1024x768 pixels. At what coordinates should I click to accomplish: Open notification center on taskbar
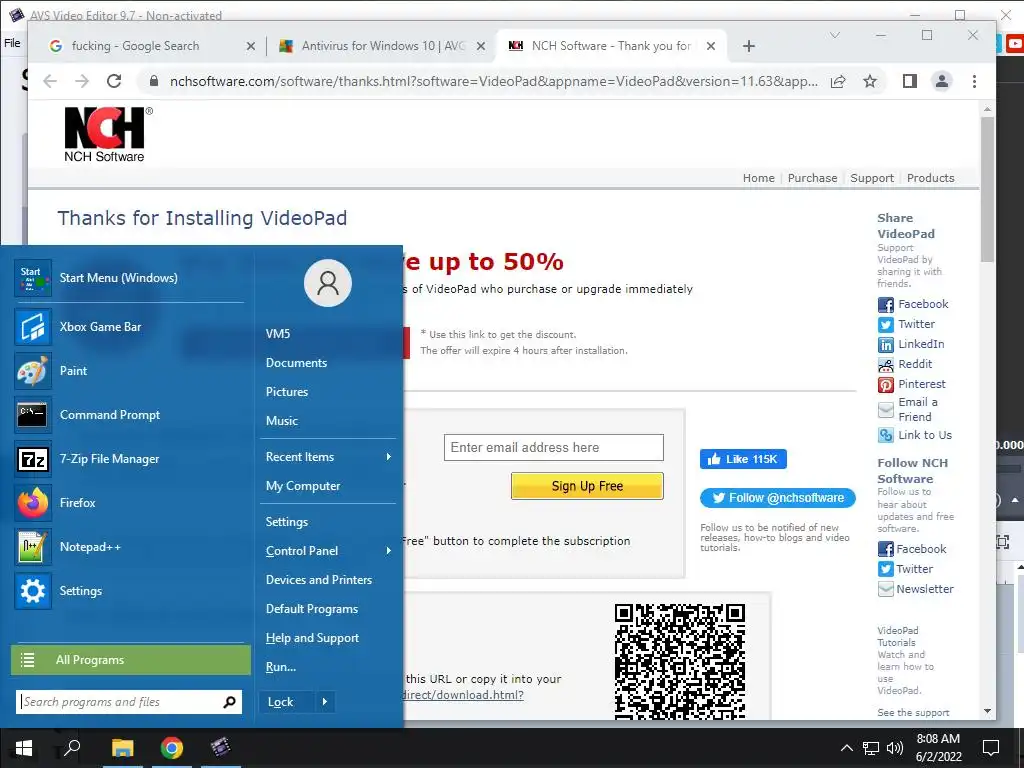991,748
